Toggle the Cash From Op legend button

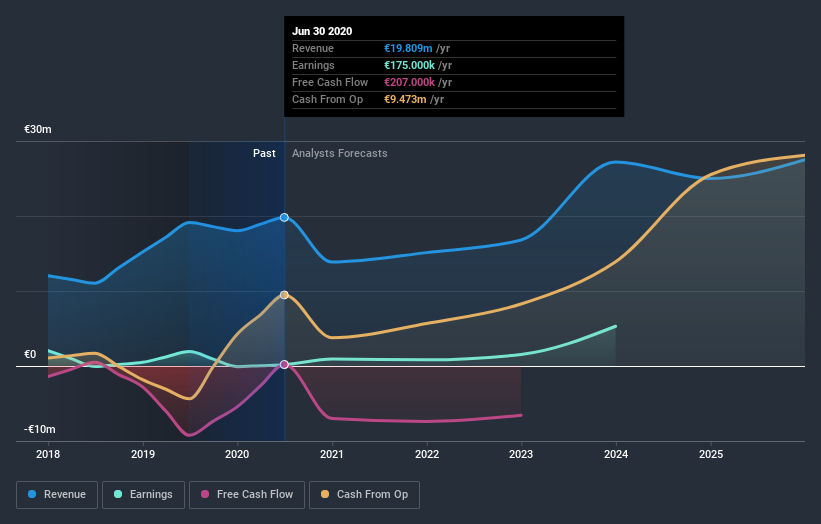pyautogui.click(x=364, y=495)
